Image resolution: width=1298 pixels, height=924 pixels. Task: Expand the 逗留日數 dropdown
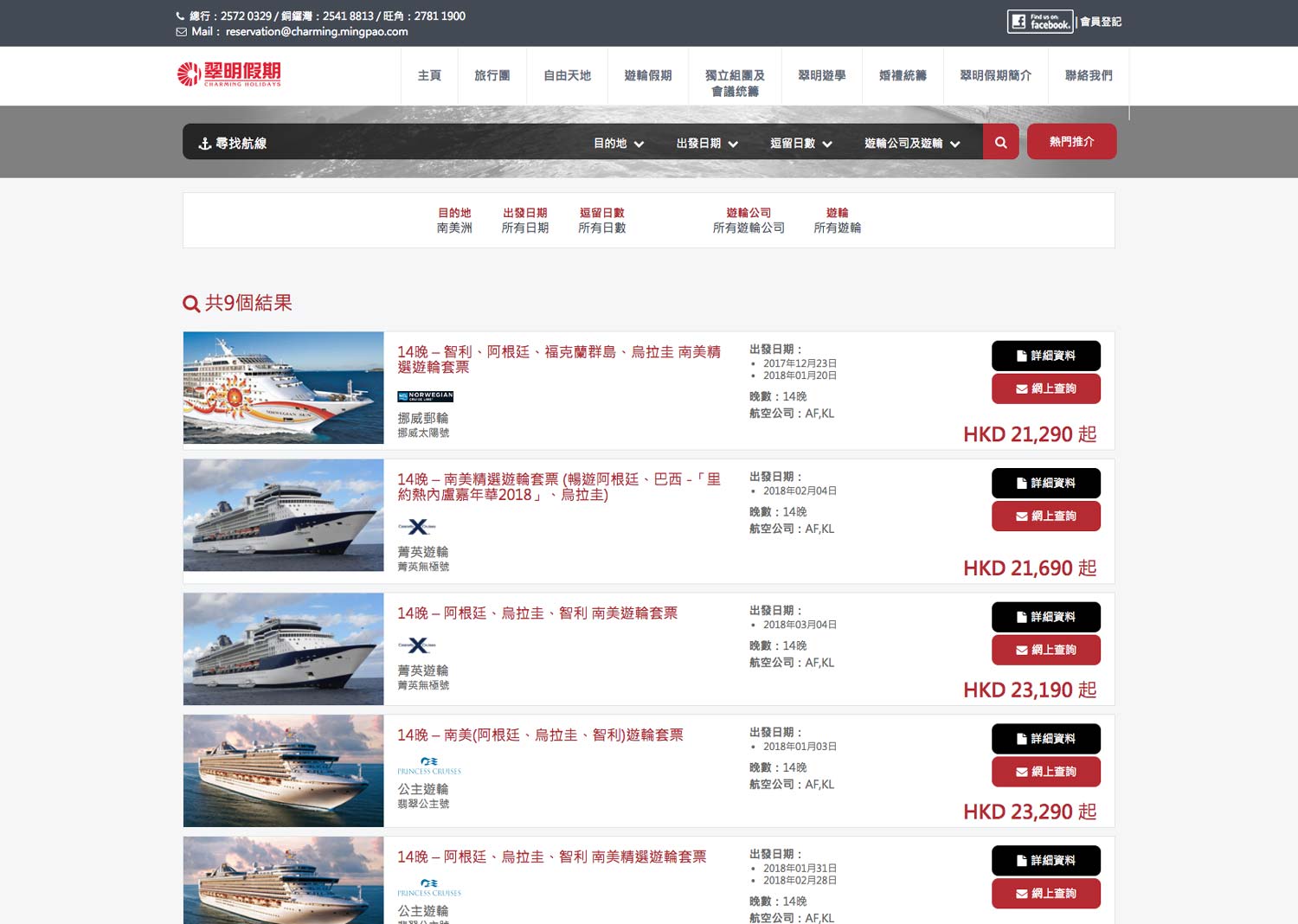click(x=801, y=144)
